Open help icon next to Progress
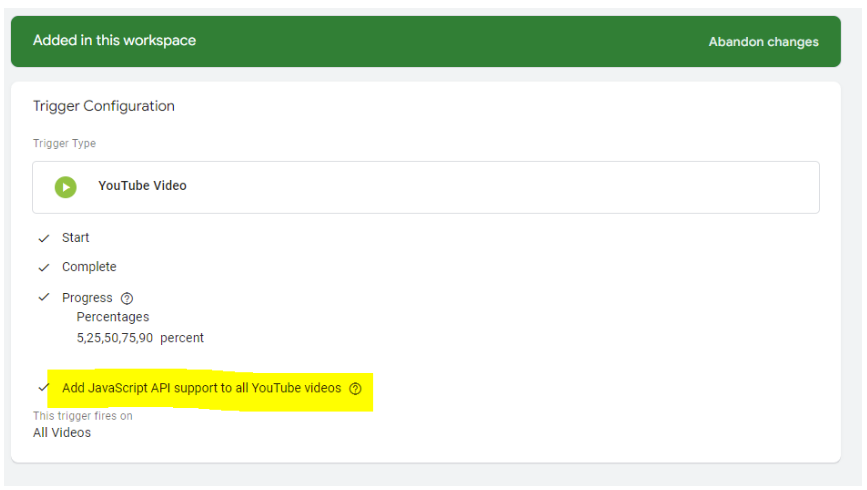Screen dimensions: 867x490 (127, 299)
